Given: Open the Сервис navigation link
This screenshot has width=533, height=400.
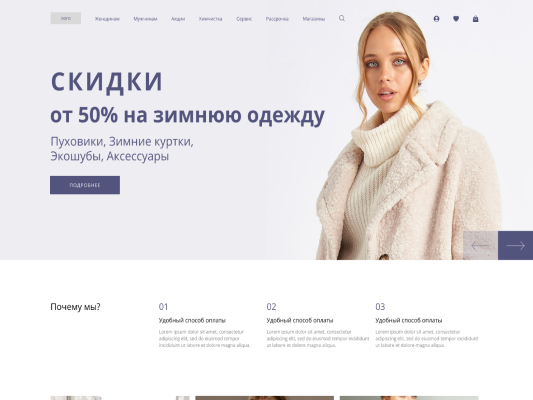Looking at the screenshot, I should pos(244,19).
